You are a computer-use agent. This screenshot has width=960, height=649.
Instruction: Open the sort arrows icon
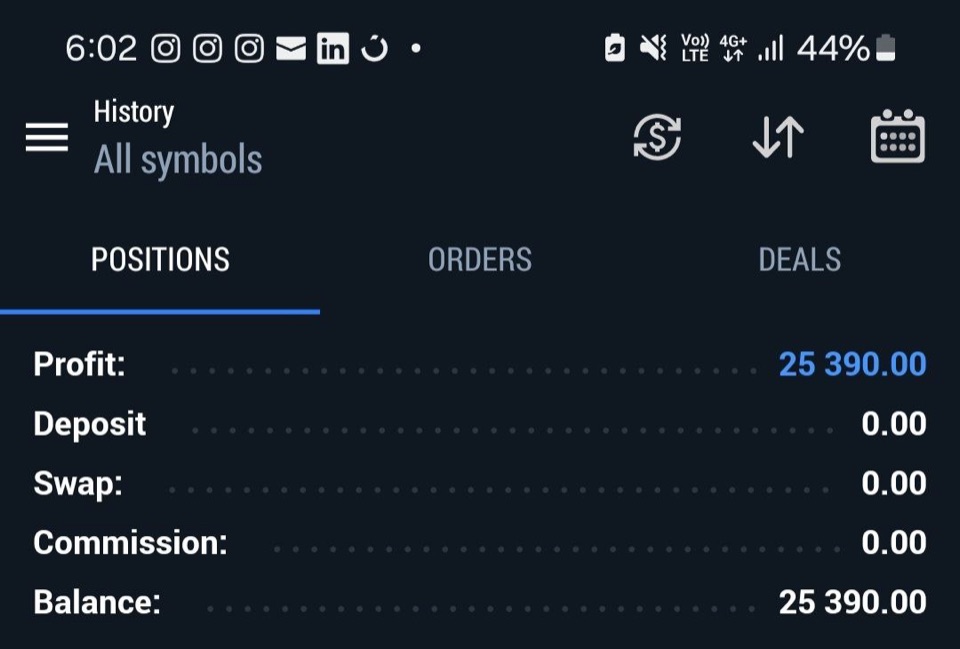[778, 137]
